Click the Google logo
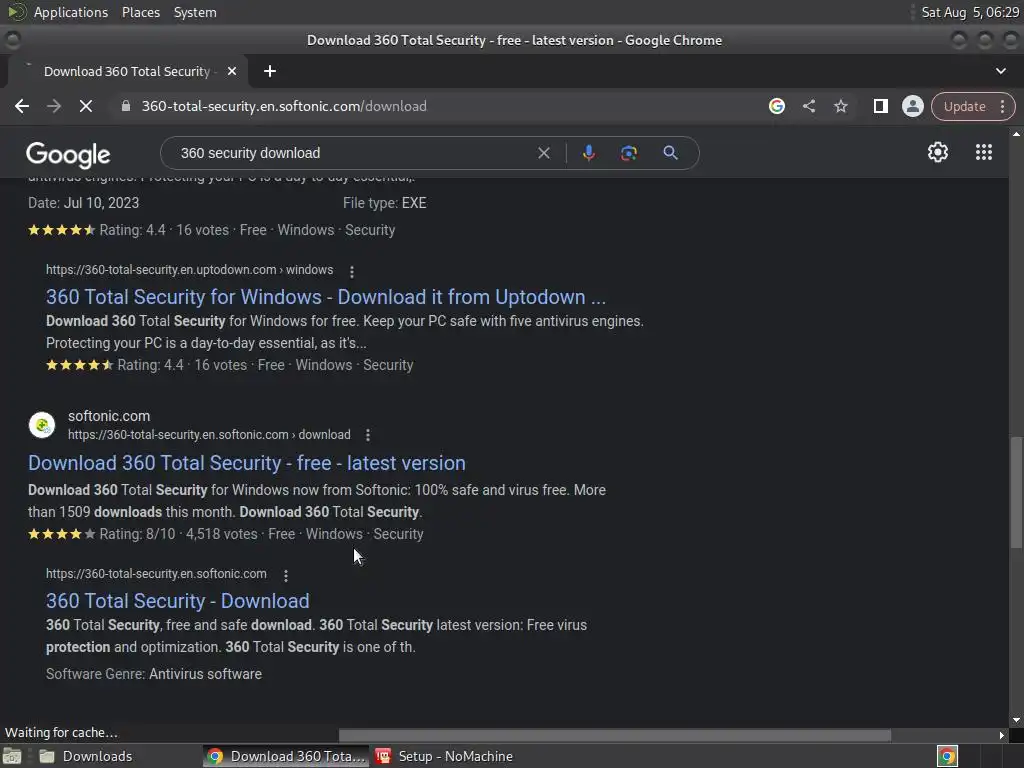The image size is (1024, 768). 68,155
